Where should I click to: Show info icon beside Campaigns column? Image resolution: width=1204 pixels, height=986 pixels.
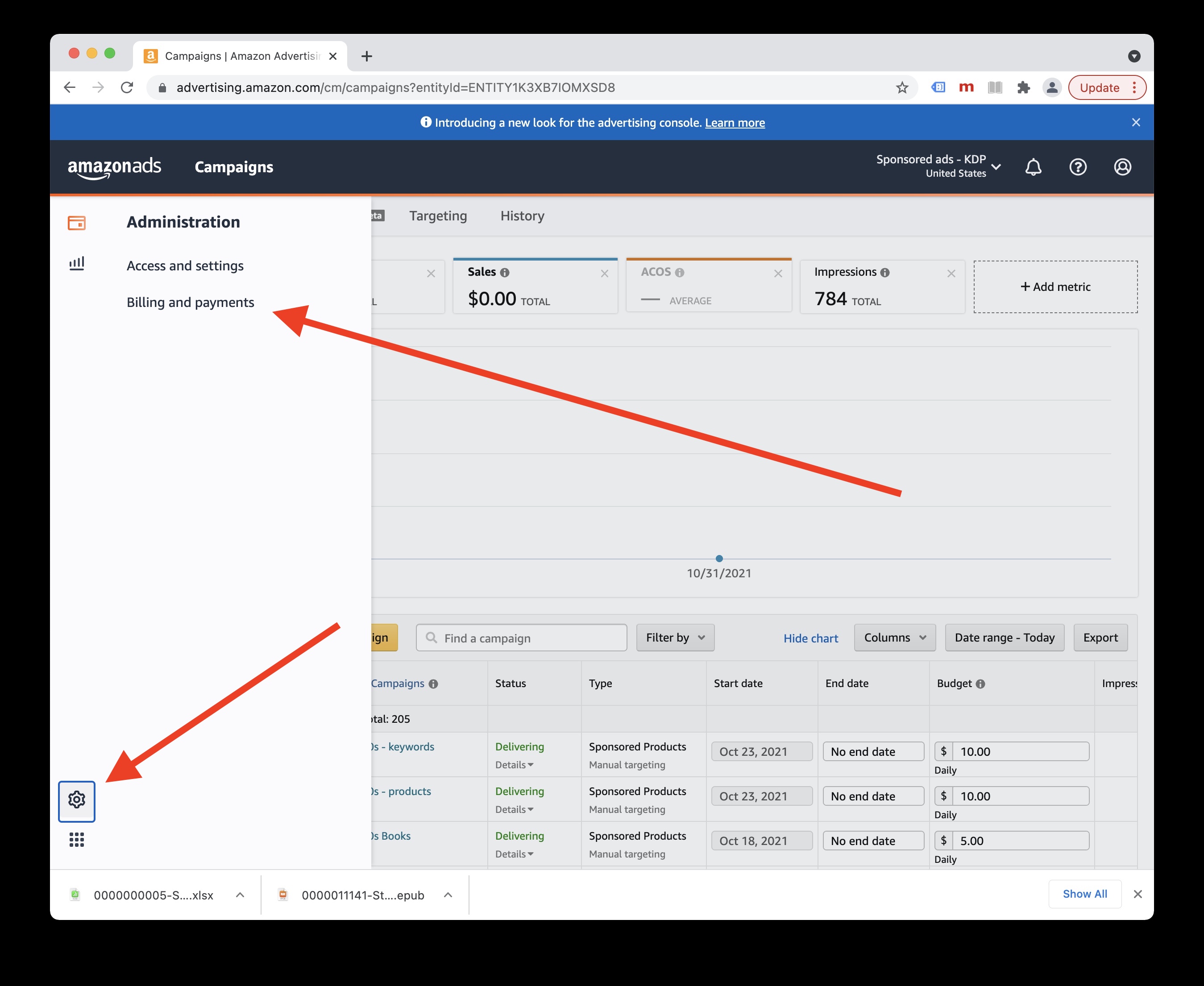(x=433, y=684)
